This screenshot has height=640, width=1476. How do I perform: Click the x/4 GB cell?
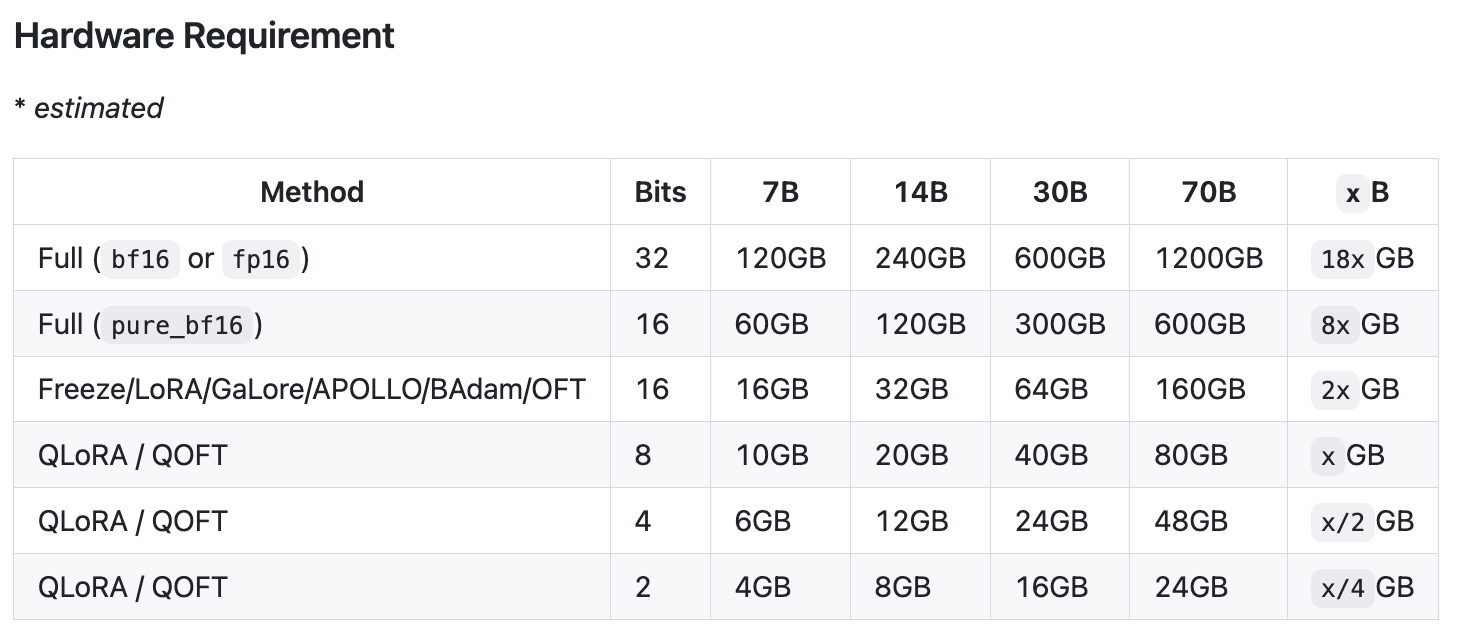(1366, 587)
